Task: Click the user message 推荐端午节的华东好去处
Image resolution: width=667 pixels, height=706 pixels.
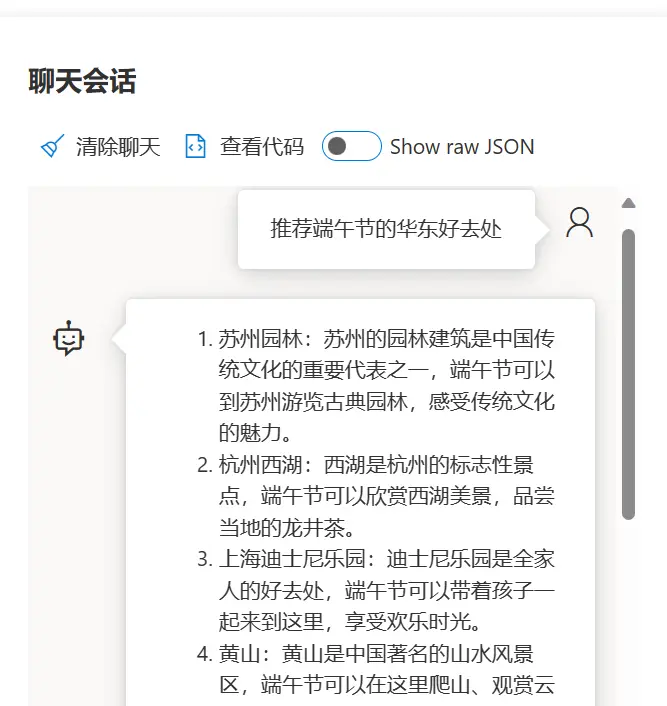Action: tap(386, 229)
